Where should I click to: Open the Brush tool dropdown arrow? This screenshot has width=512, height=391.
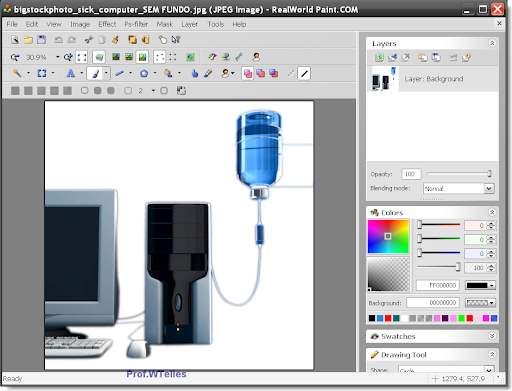pos(106,73)
